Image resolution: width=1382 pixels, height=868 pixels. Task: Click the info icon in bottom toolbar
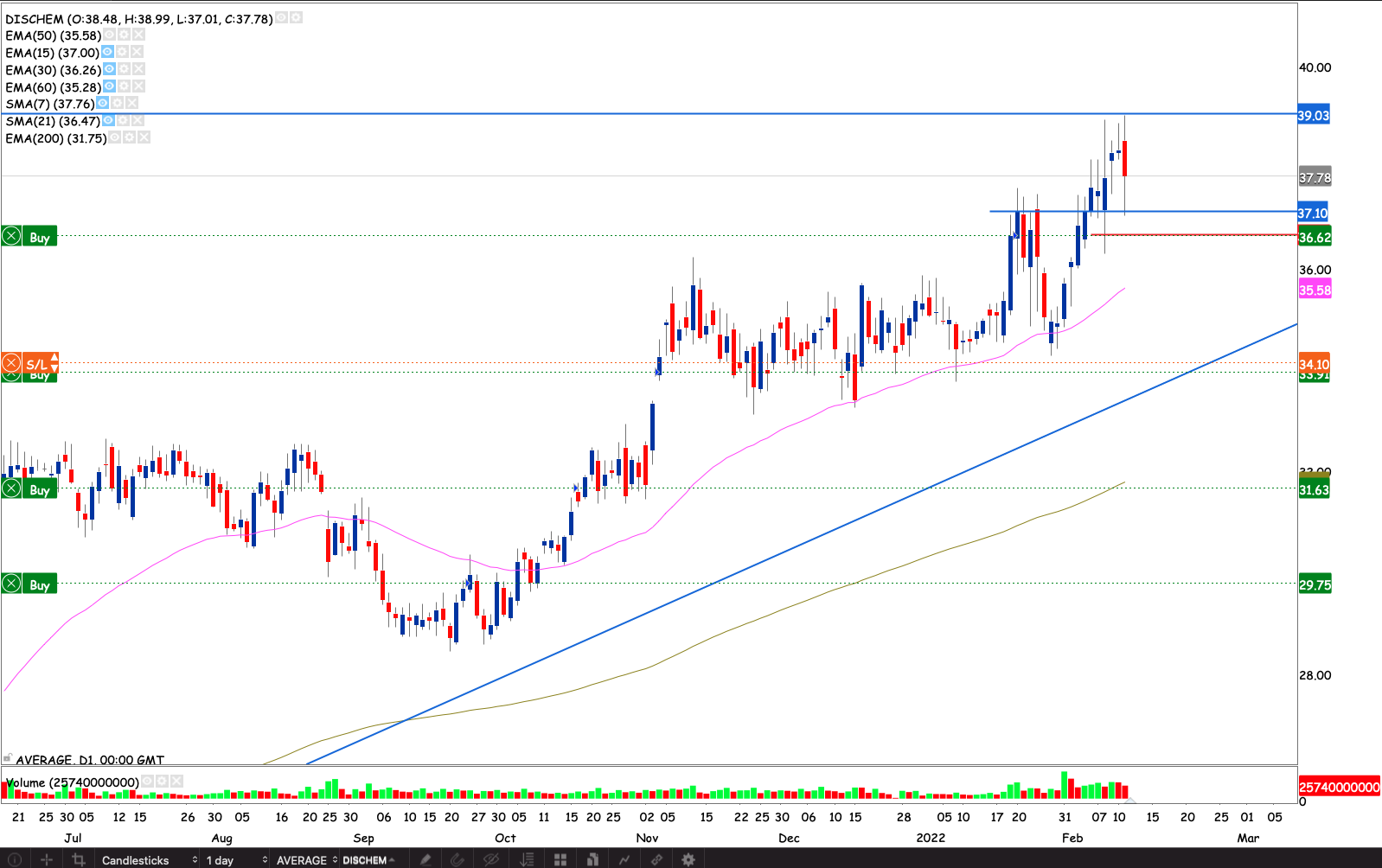tap(14, 860)
